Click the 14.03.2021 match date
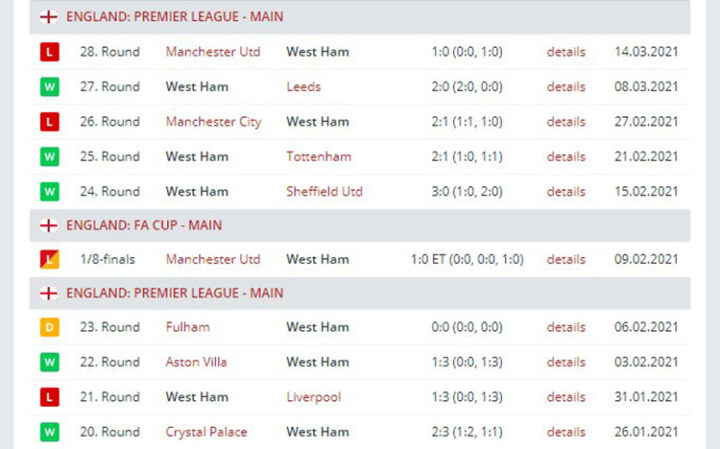720x449 pixels. coord(646,52)
